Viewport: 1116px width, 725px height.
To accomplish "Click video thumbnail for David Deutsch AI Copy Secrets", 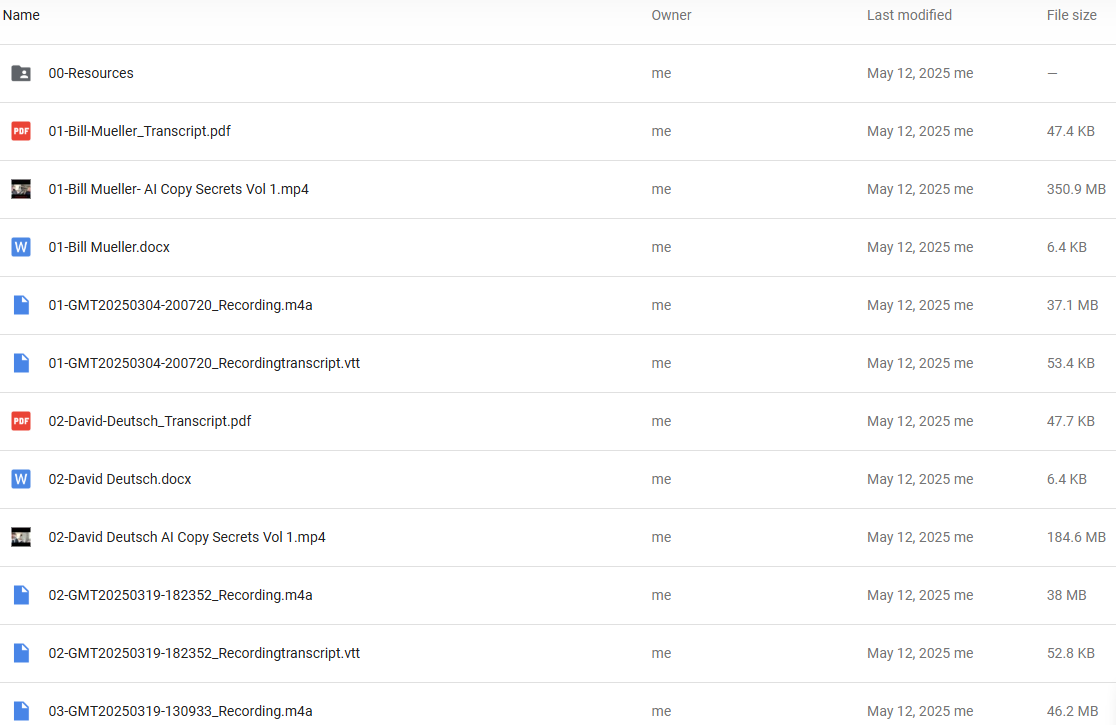I will (x=21, y=537).
